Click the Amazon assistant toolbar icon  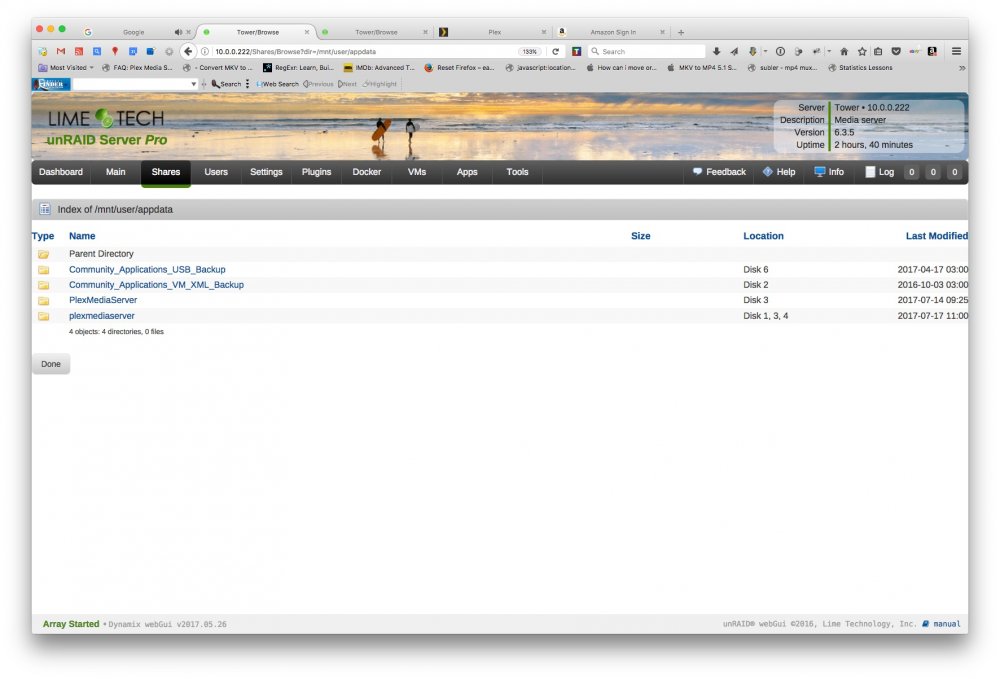click(x=932, y=52)
